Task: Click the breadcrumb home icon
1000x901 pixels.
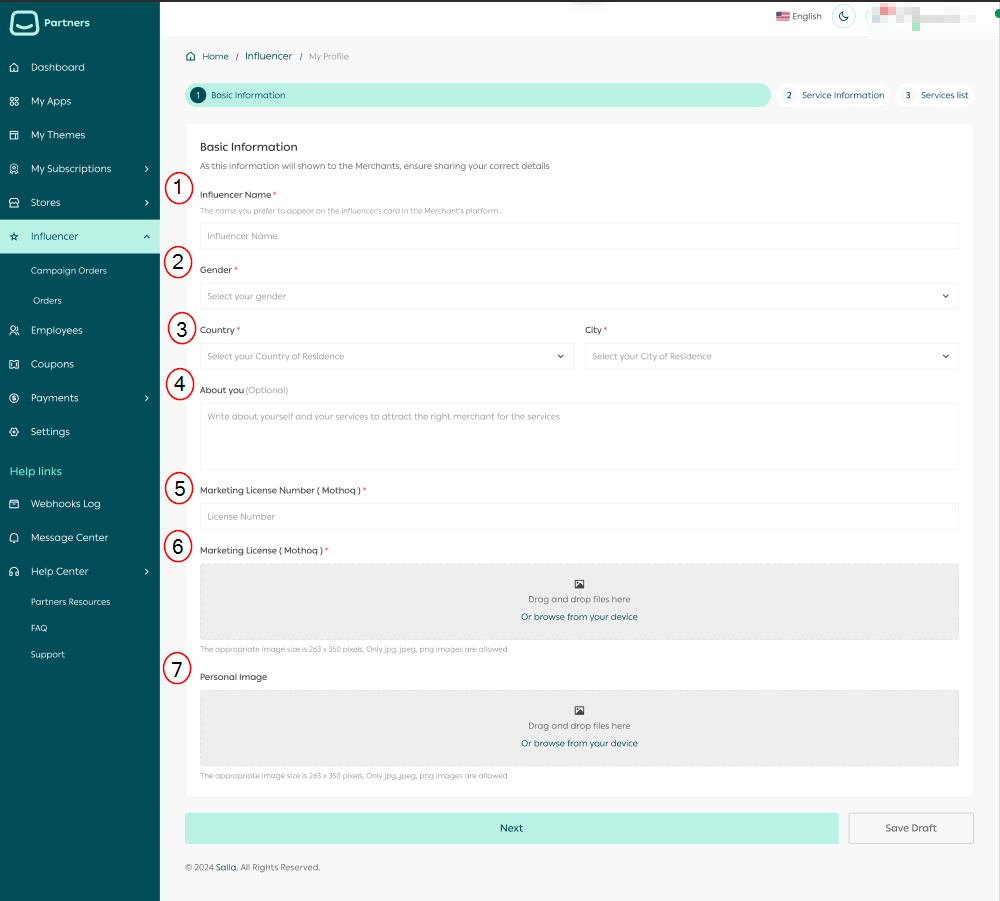Action: tap(190, 56)
